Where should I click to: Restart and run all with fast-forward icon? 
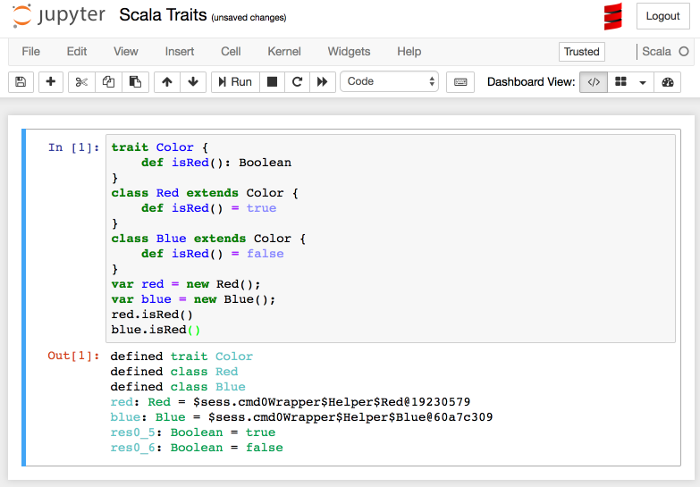click(x=322, y=82)
